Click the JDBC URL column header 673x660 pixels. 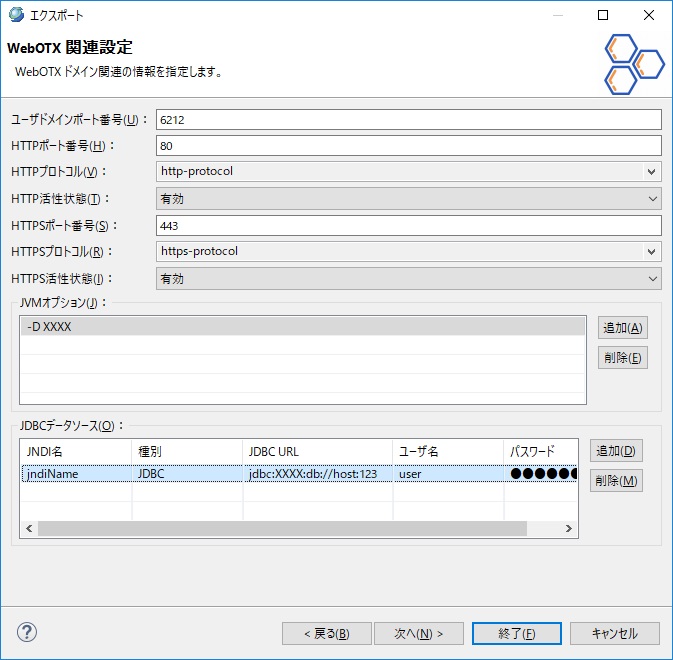pyautogui.click(x=317, y=451)
